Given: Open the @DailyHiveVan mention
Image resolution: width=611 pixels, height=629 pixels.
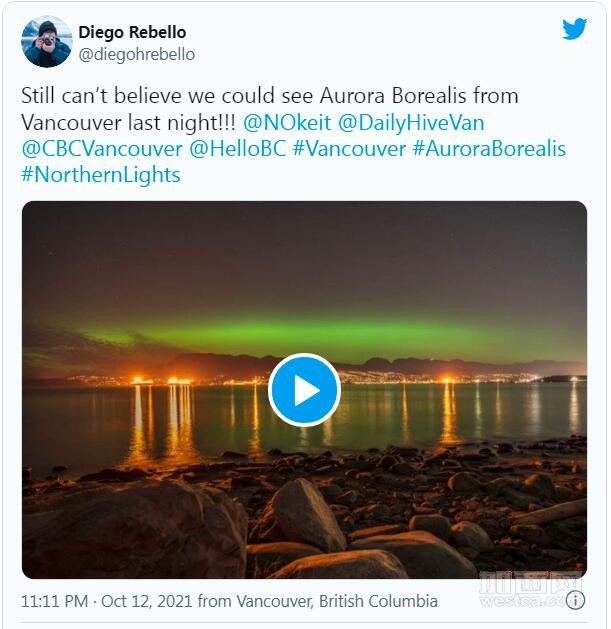Looking at the screenshot, I should (411, 122).
